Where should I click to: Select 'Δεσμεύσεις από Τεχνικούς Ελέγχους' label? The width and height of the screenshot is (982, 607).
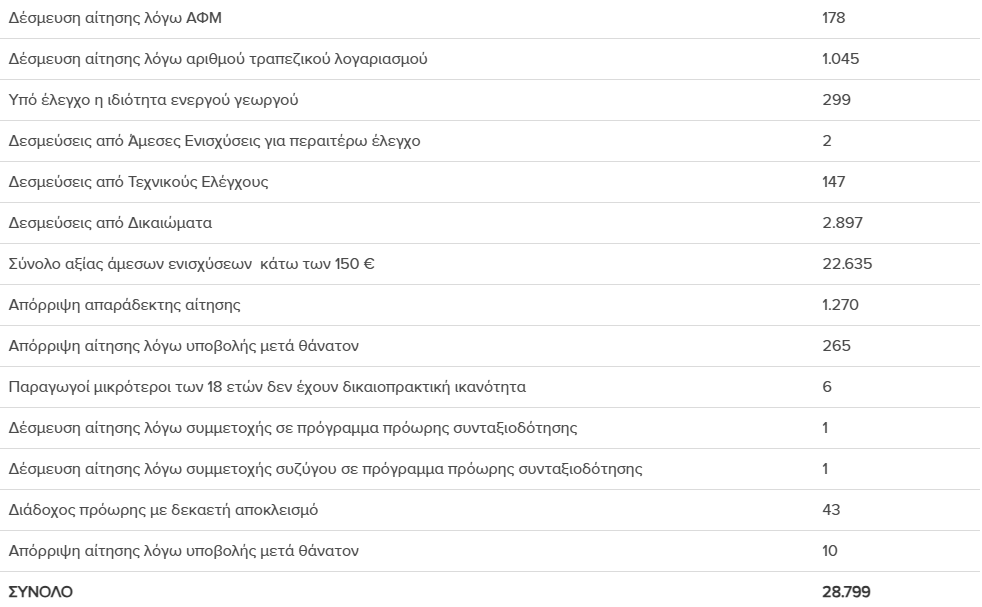[x=138, y=182]
